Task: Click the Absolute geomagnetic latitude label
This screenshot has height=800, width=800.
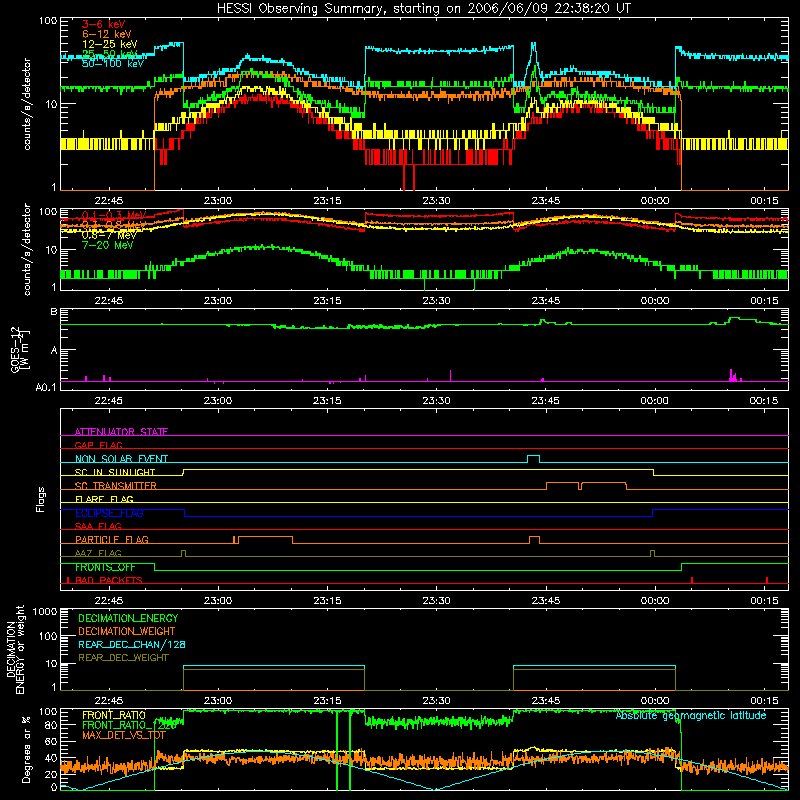Action: click(691, 715)
